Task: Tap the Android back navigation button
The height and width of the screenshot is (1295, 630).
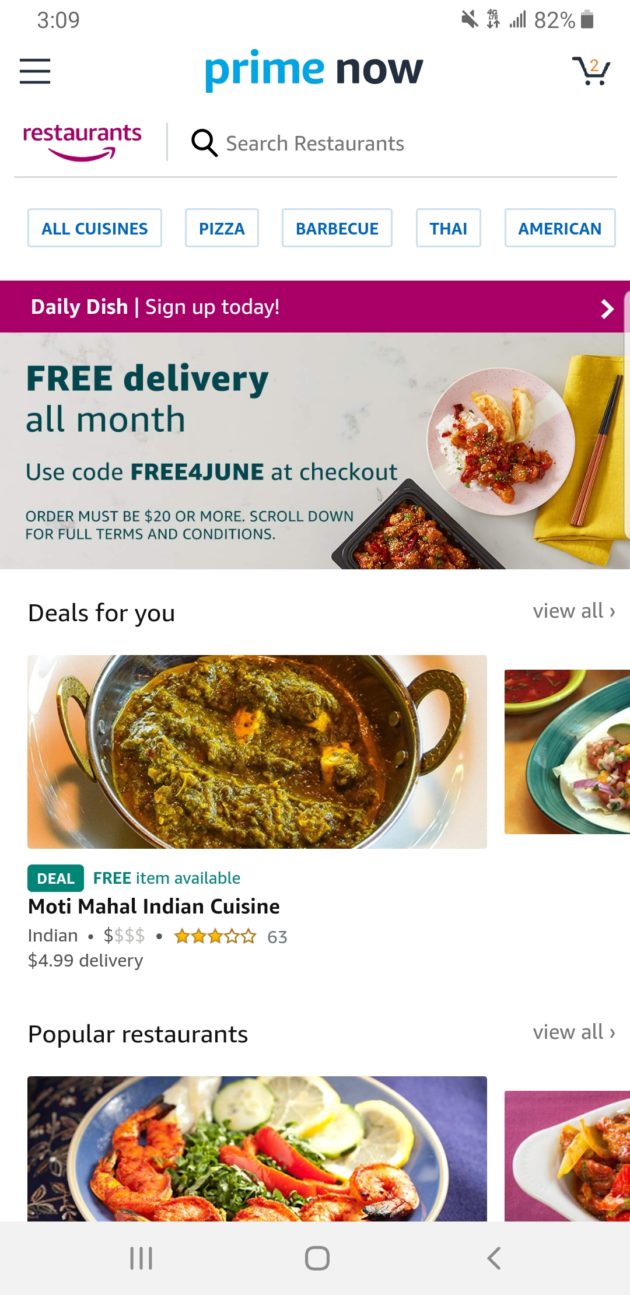Action: [x=493, y=1258]
